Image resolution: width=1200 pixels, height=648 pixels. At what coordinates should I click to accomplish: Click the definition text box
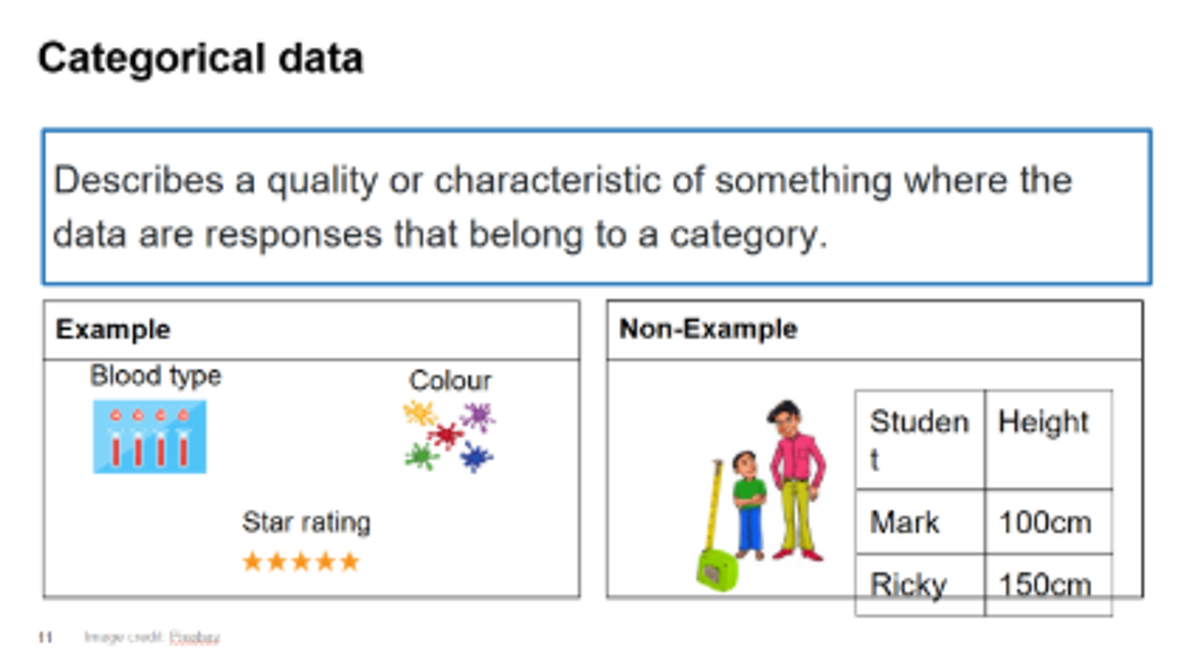tap(597, 207)
